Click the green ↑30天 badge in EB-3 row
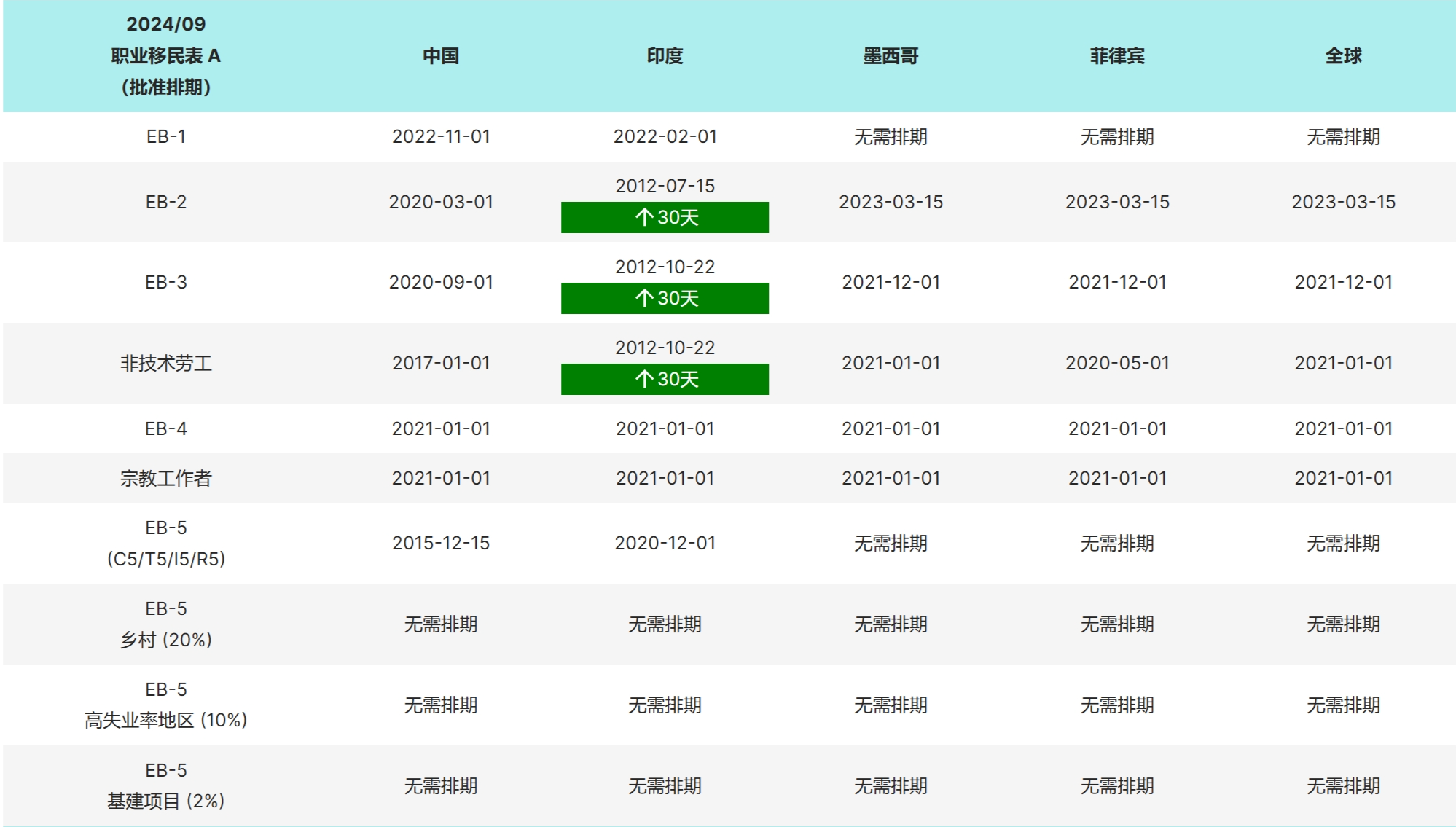1456x827 pixels. [665, 298]
